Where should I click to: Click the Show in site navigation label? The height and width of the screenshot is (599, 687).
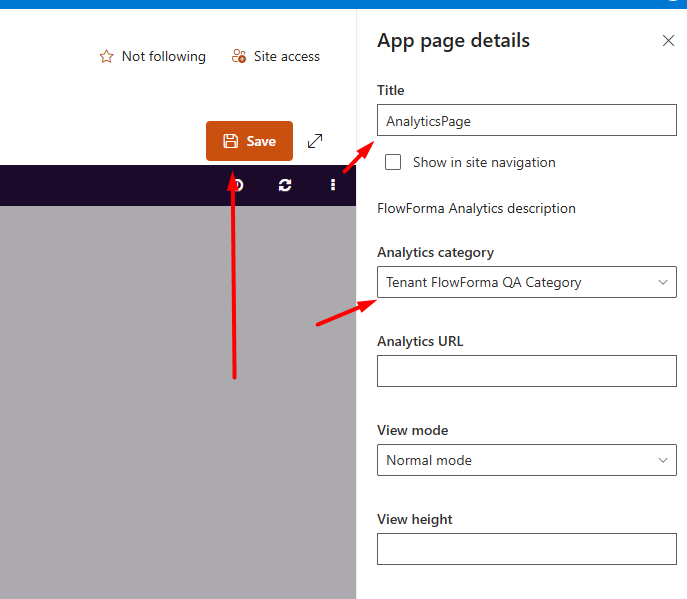point(484,163)
